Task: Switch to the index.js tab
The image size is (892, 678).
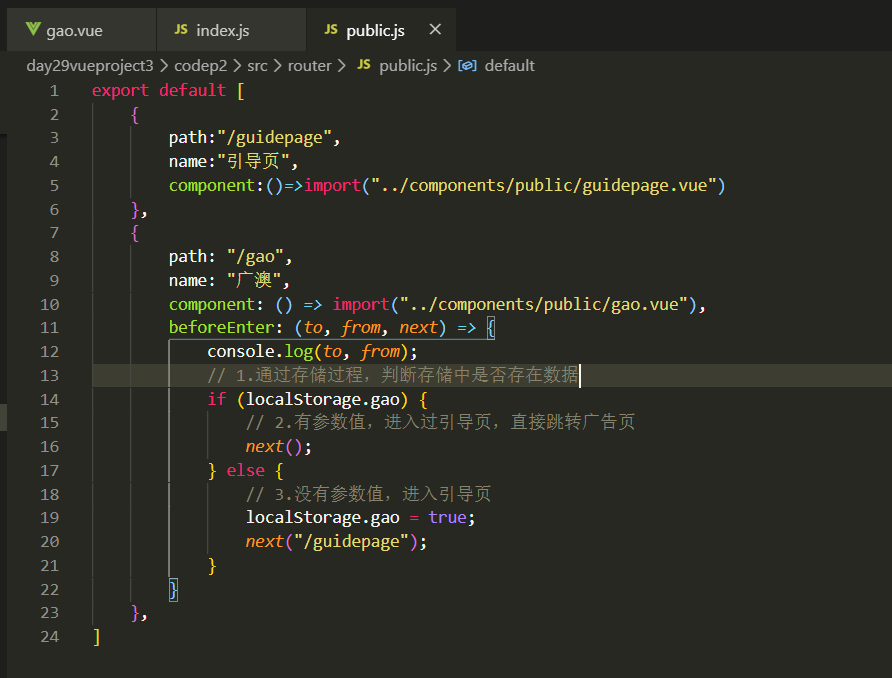Action: point(232,30)
